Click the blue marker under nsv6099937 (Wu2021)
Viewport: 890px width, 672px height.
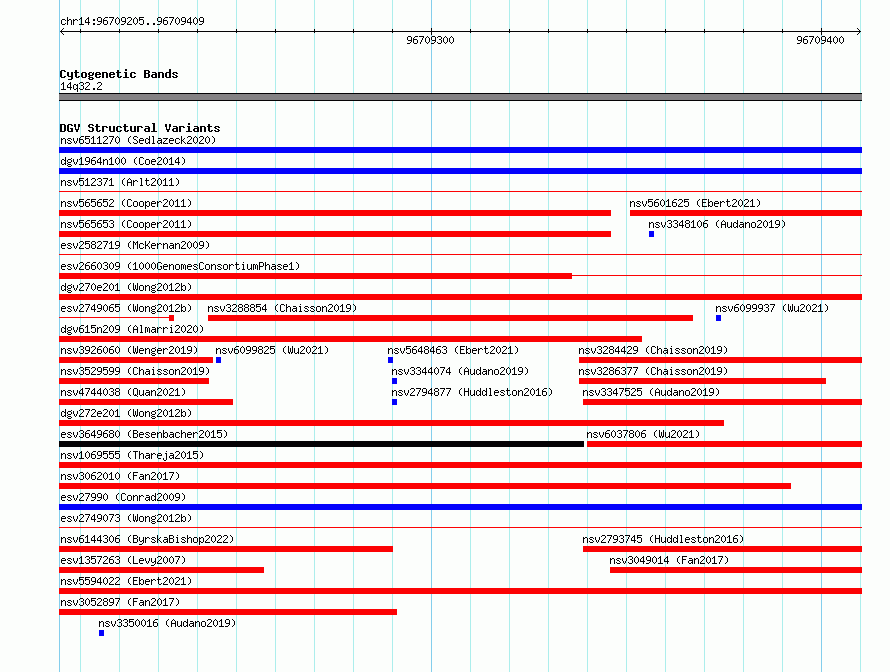(x=719, y=318)
